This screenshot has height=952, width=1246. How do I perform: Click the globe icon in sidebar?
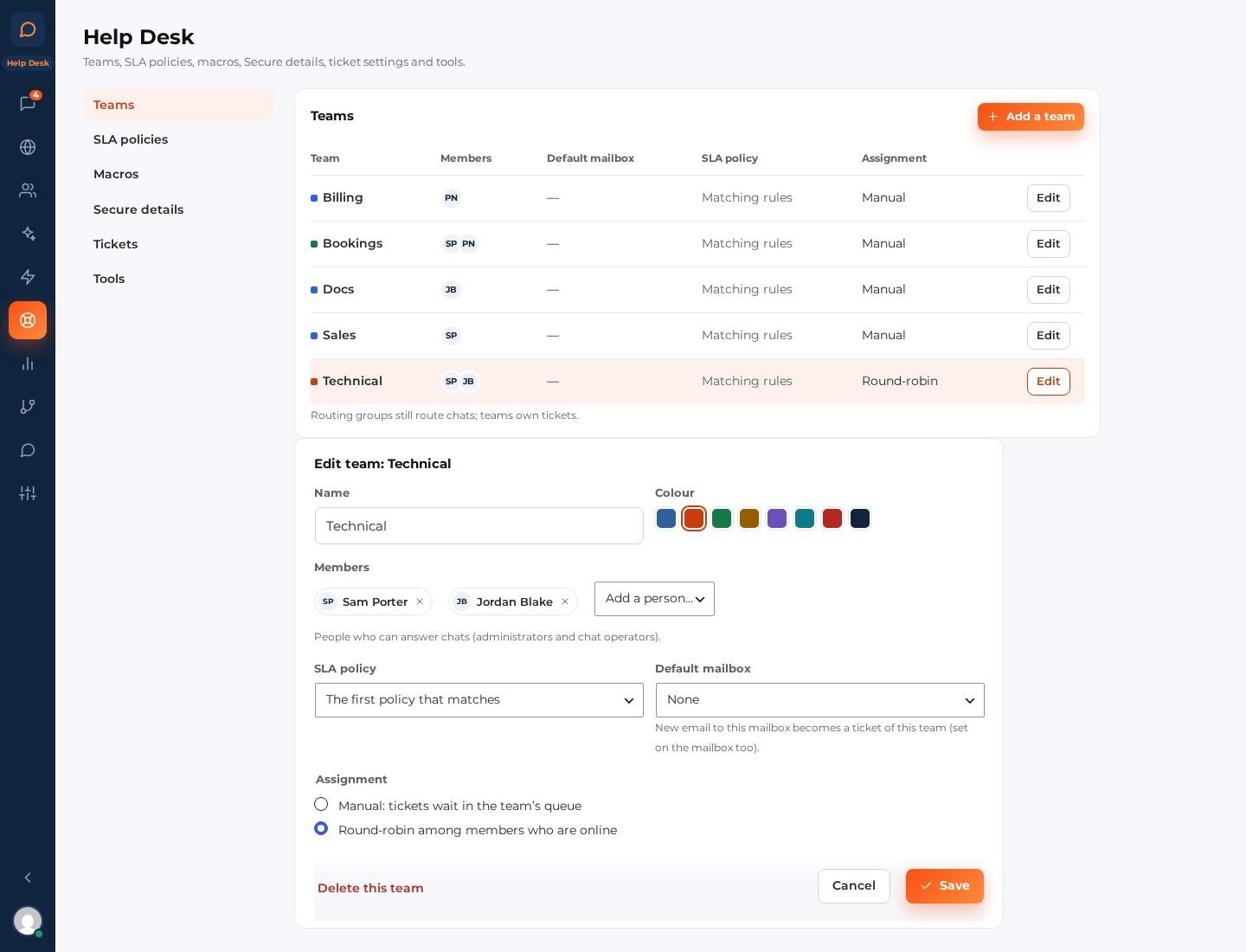[28, 147]
